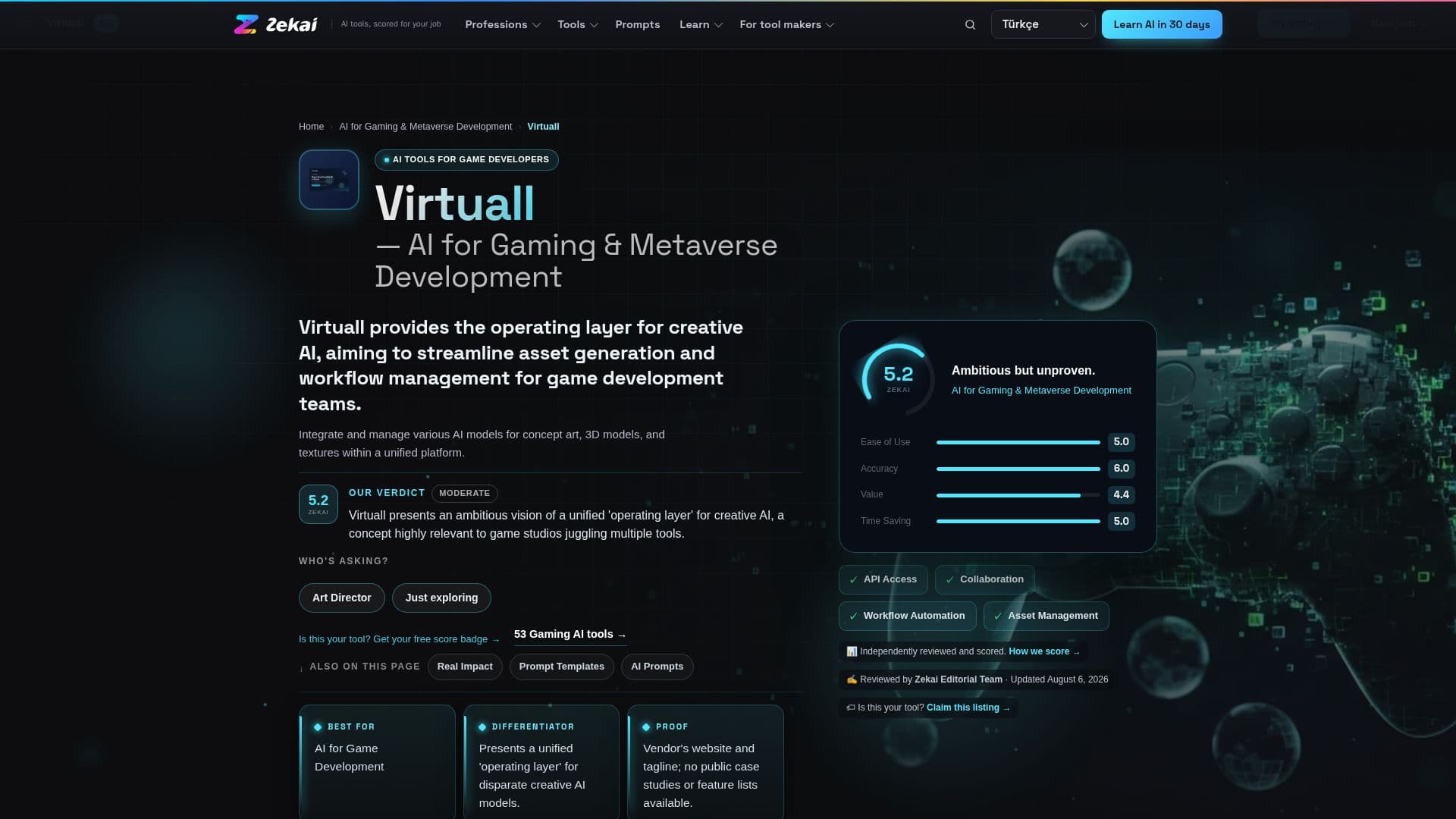Image resolution: width=1456 pixels, height=819 pixels.
Task: Click the Virtuall tool thumbnail image
Action: [x=329, y=180]
